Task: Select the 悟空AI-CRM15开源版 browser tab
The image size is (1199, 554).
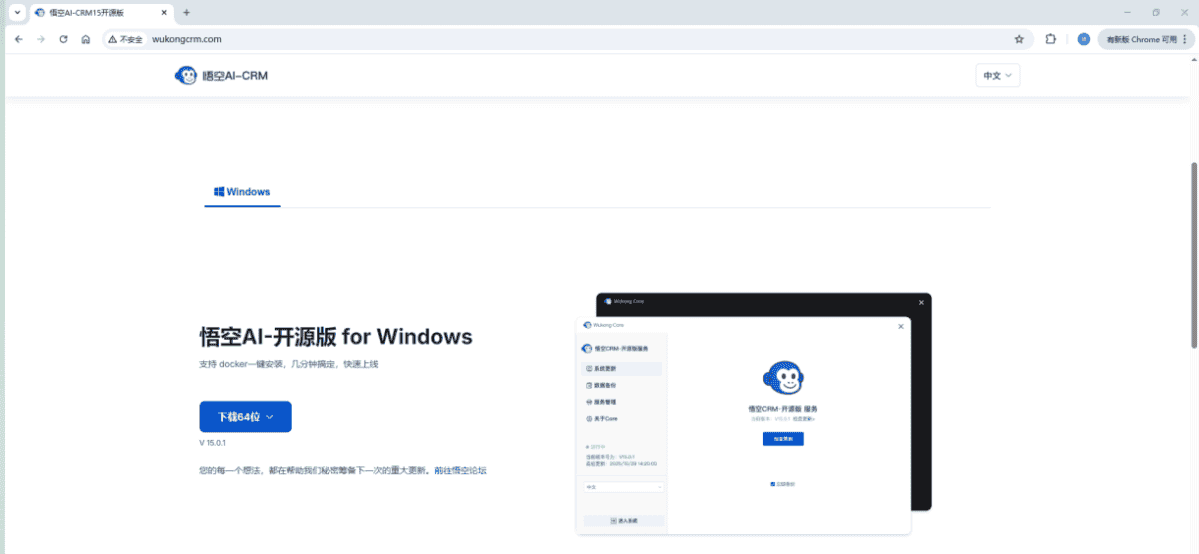Action: [101, 12]
